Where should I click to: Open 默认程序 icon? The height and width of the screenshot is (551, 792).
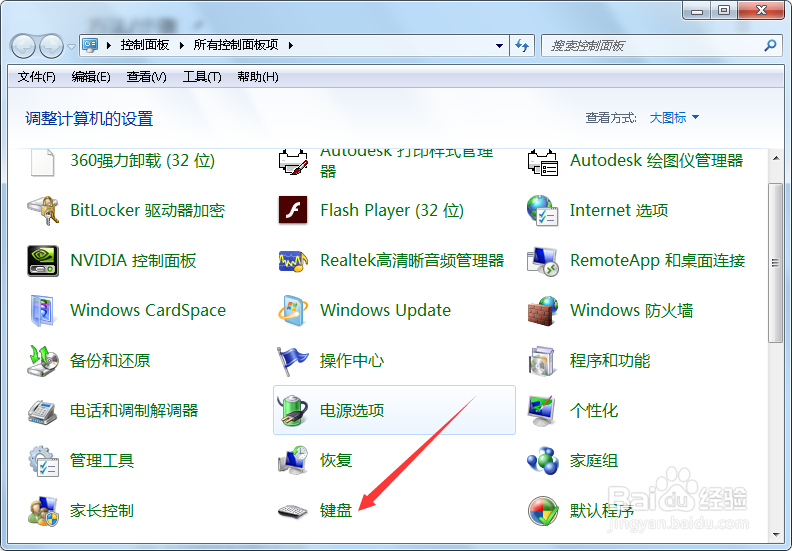(x=543, y=511)
